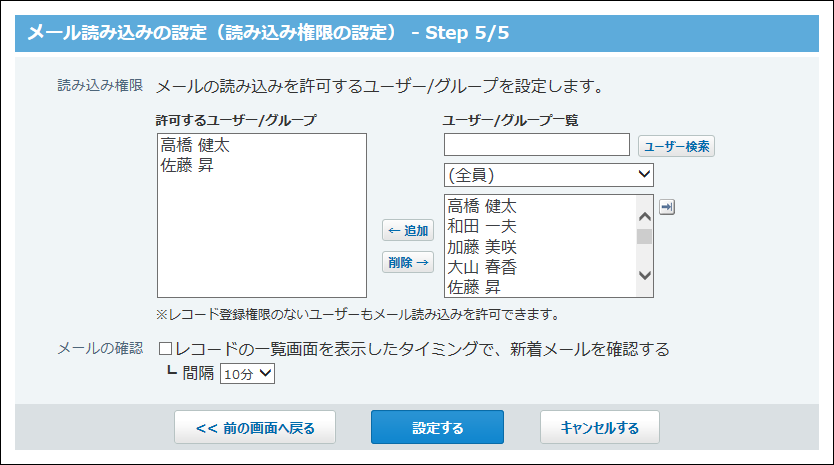Click the user list scrollbar up arrow

pos(644,213)
